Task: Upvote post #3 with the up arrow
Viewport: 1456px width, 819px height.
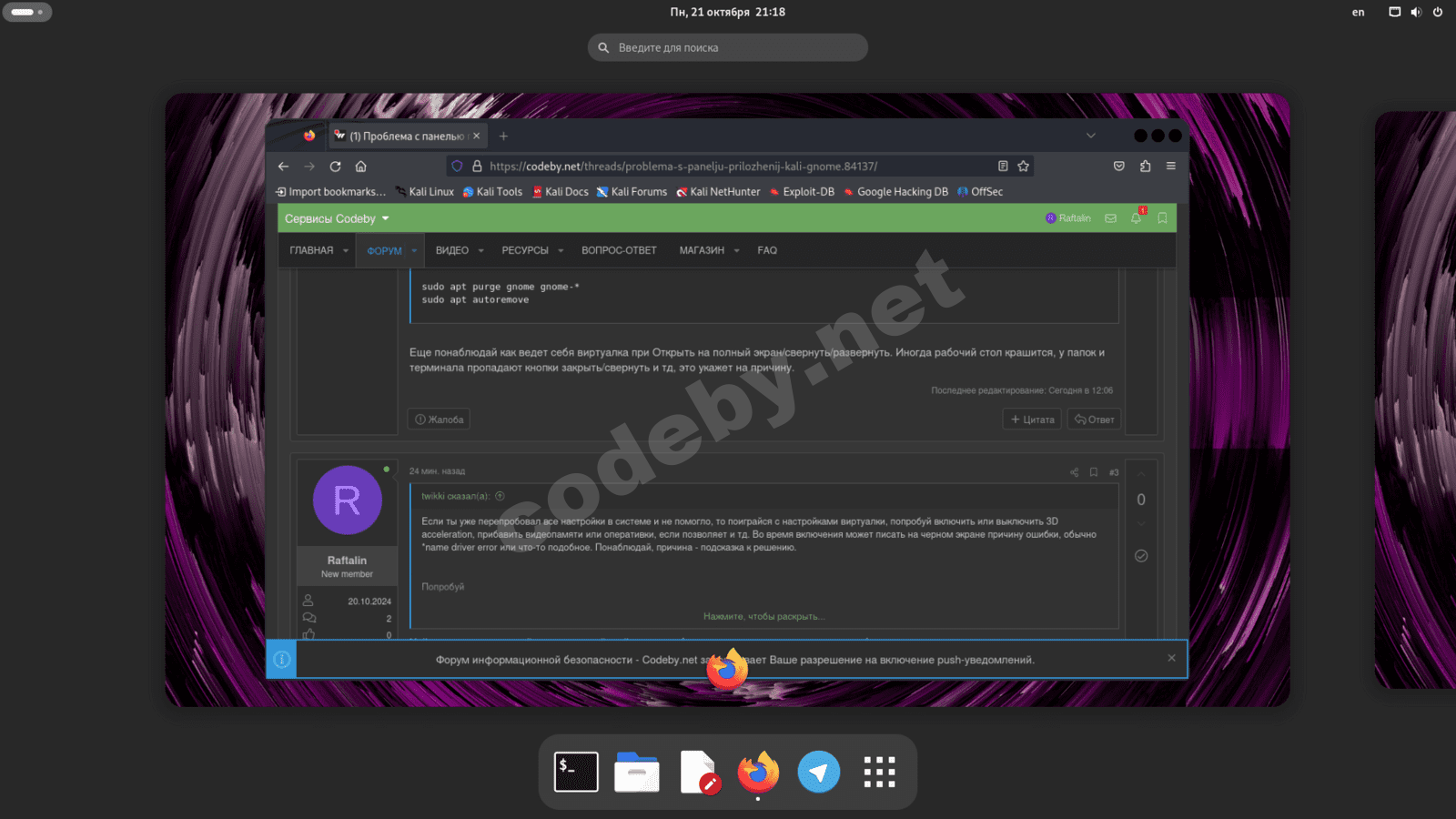Action: pyautogui.click(x=1141, y=475)
